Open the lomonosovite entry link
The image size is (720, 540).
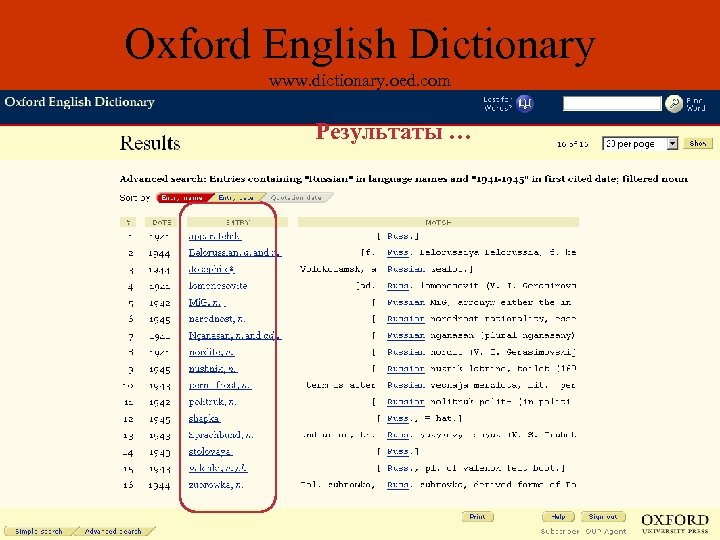218,286
